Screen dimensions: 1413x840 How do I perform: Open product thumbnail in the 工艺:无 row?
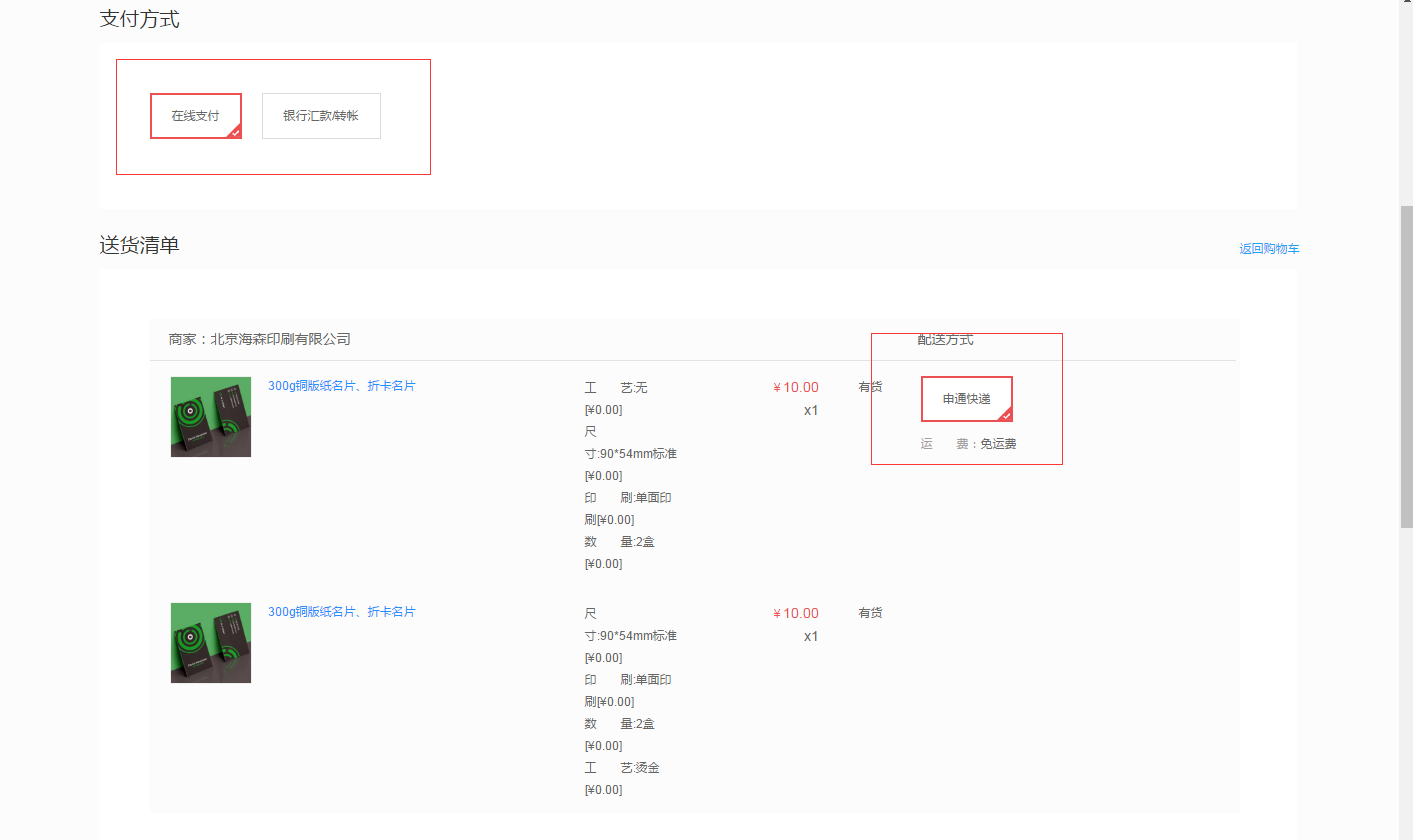(x=211, y=417)
